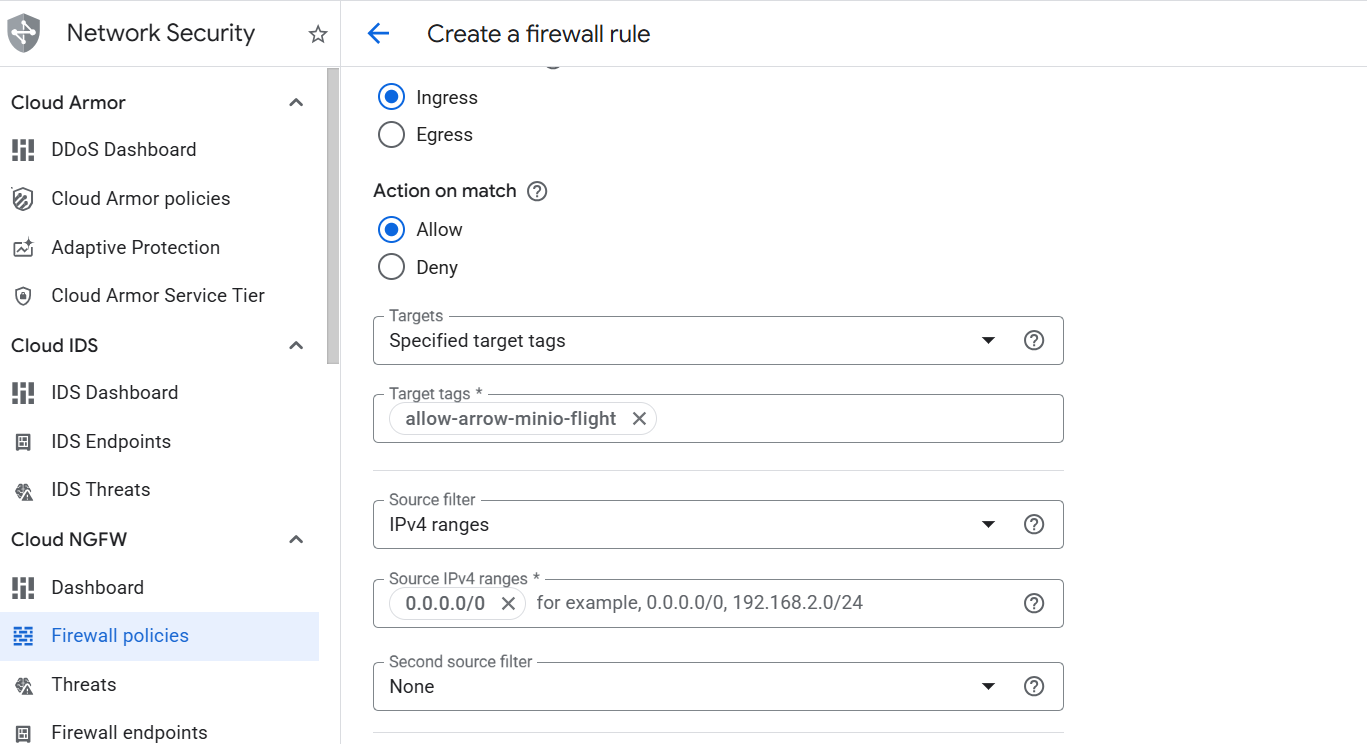Remove the allow-arrow-minio-flight target tag

point(639,419)
